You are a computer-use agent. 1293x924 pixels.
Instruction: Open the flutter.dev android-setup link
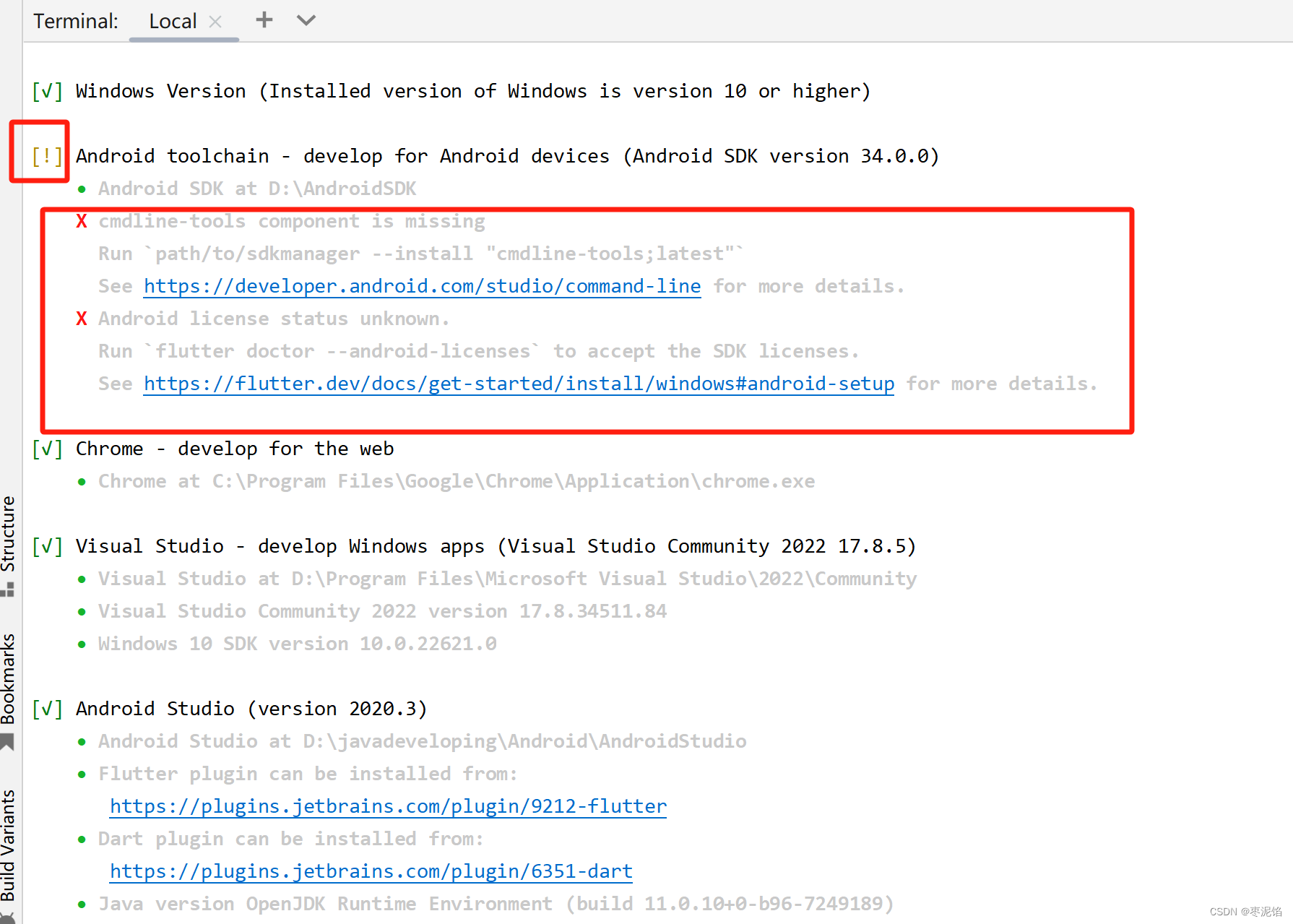point(519,384)
